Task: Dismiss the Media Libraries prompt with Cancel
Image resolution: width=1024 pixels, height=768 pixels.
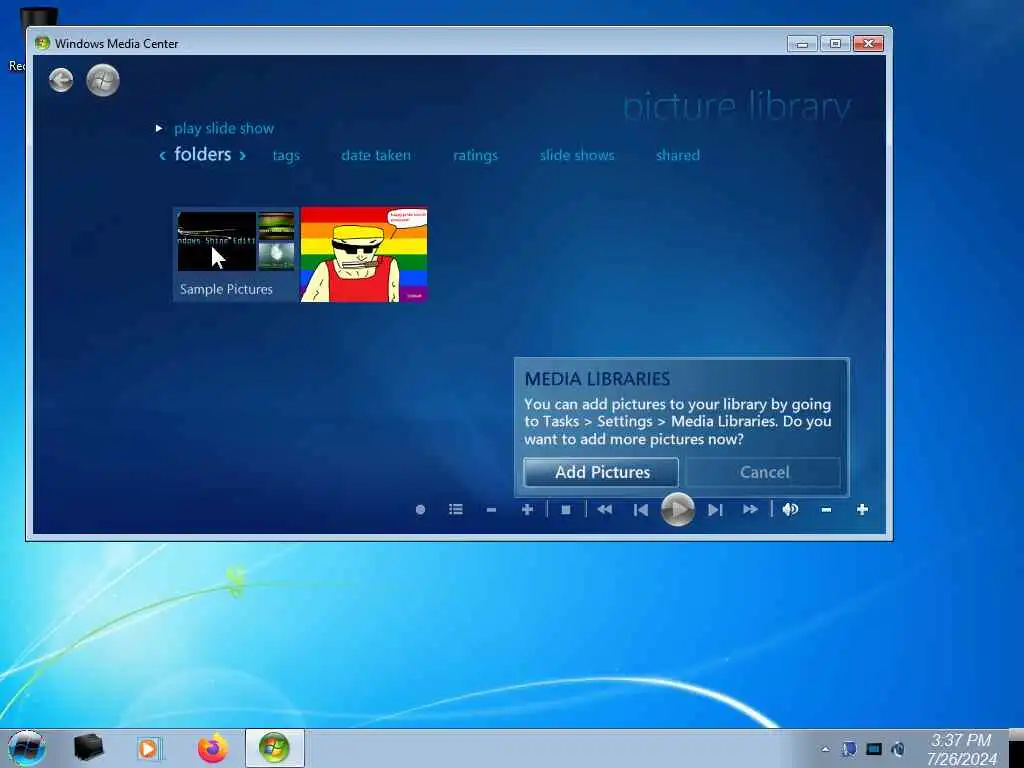Action: point(763,472)
